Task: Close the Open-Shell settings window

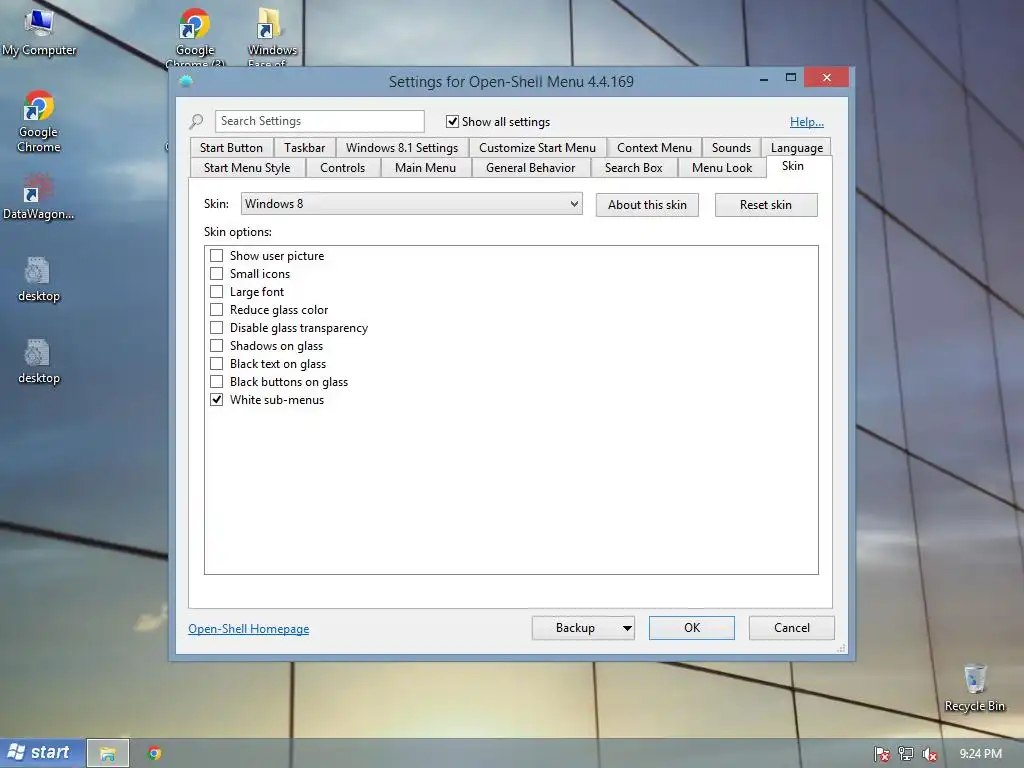Action: [827, 78]
